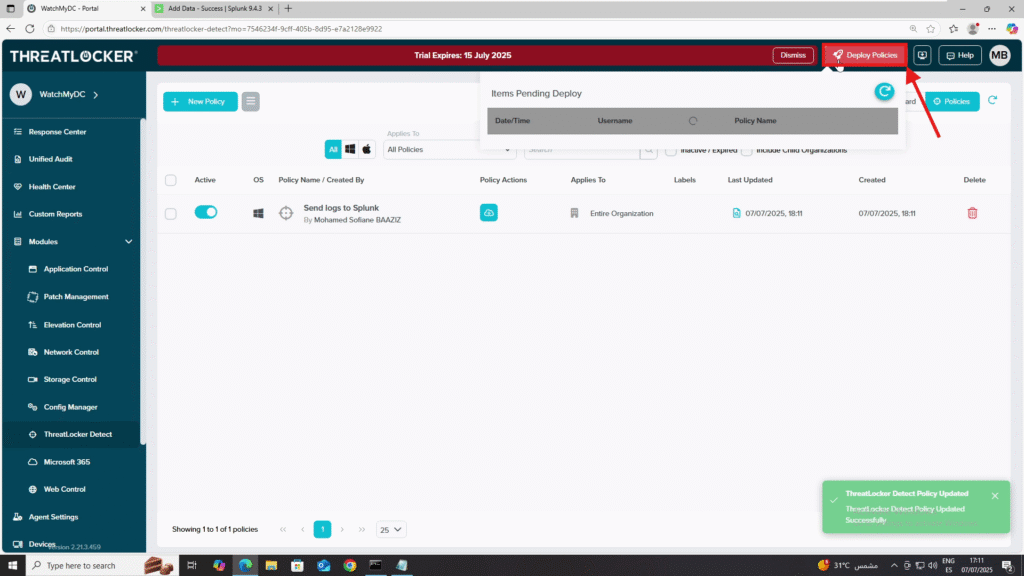
Task: Filter policies by Apple macOS
Action: pyautogui.click(x=366, y=150)
